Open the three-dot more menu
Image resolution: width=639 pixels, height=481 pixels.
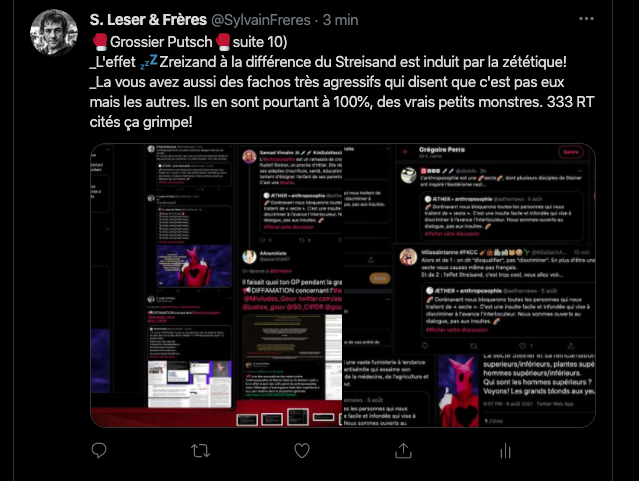[586, 19]
